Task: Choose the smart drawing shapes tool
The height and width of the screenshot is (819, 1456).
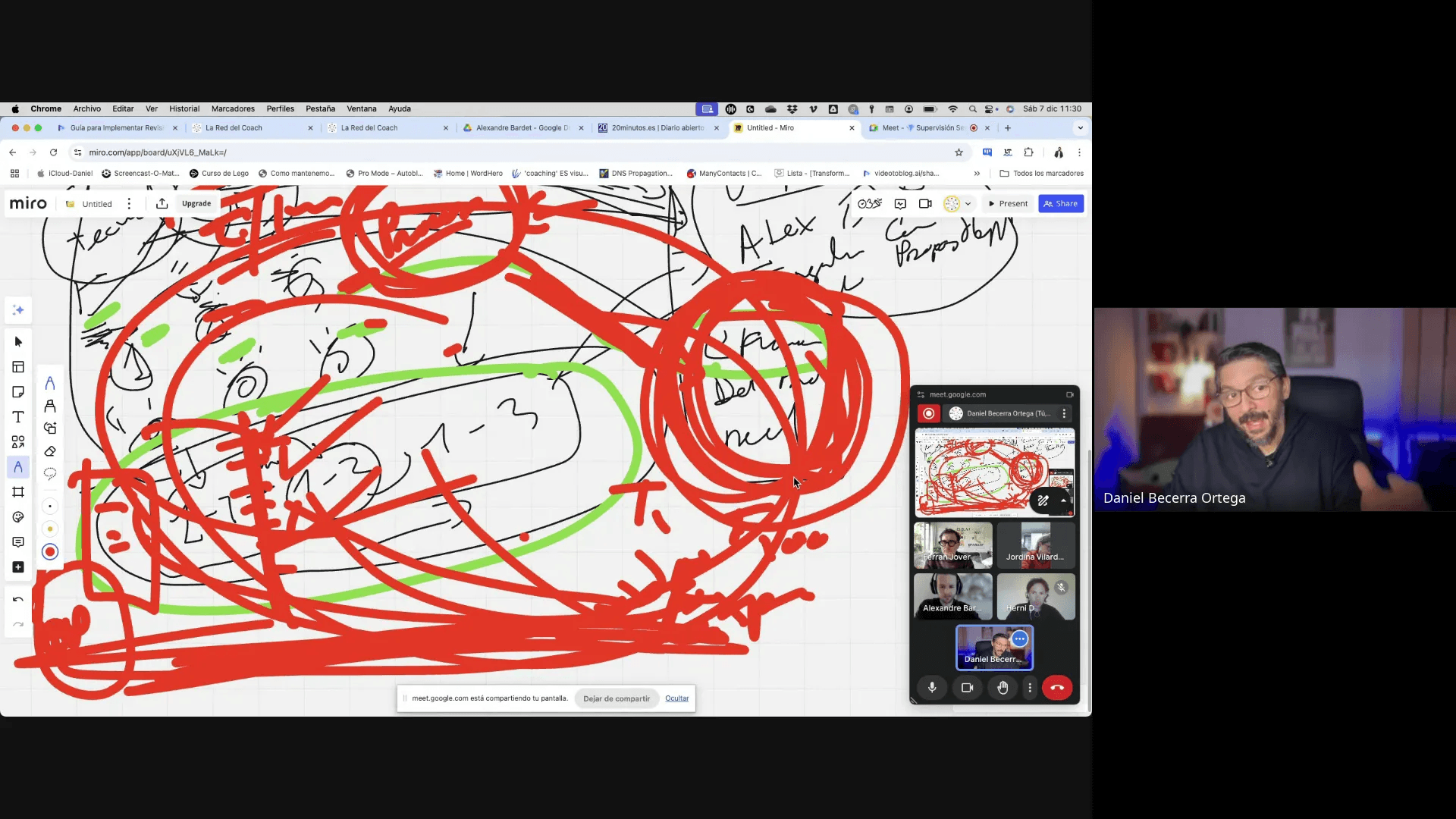Action: (x=50, y=428)
